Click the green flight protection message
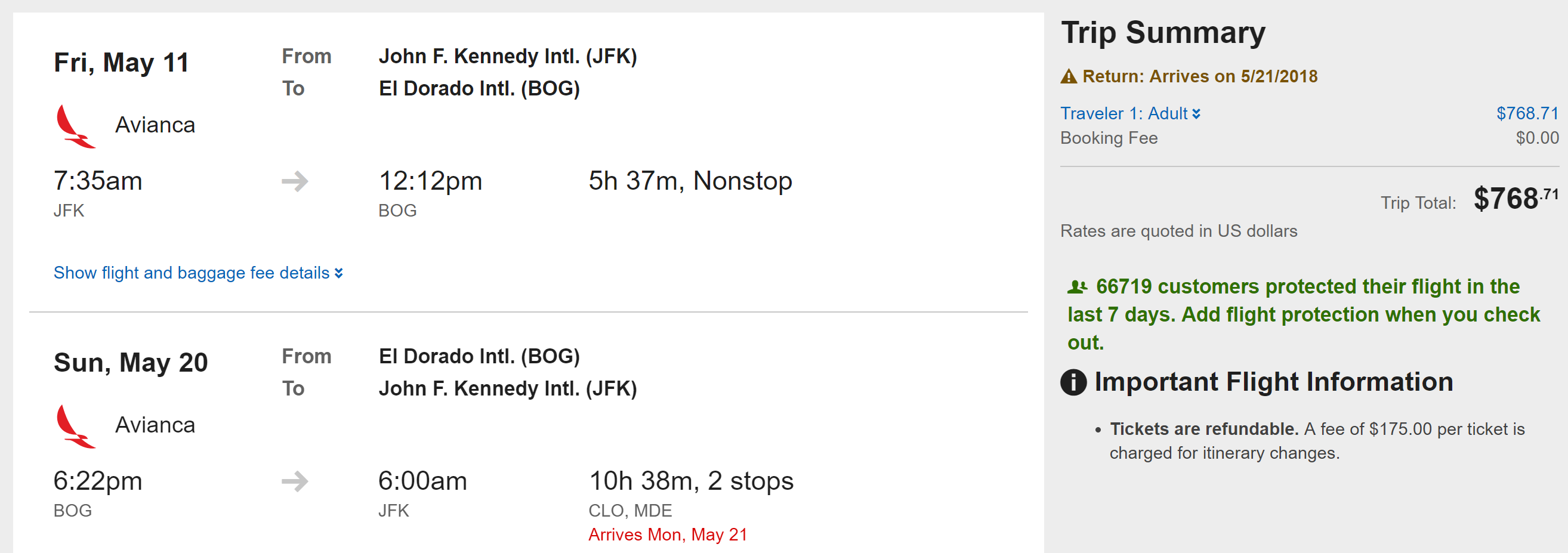 [x=1302, y=314]
